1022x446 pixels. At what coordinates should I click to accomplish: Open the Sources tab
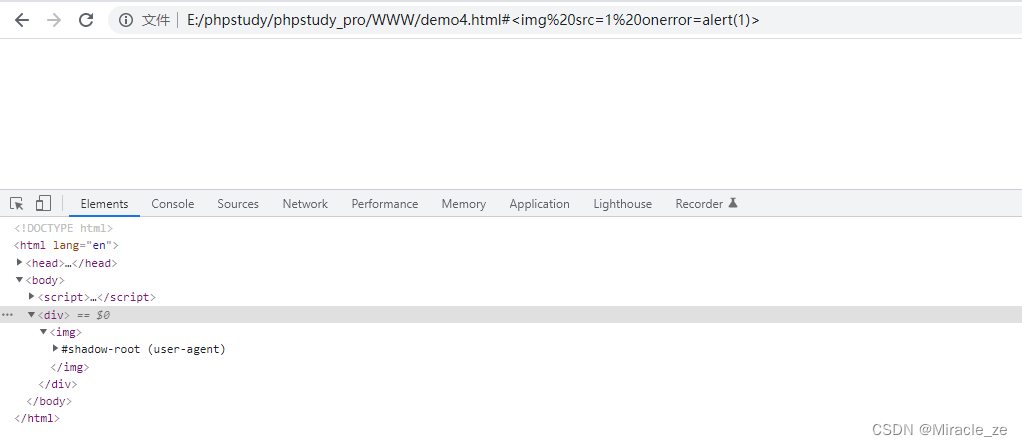(x=238, y=204)
